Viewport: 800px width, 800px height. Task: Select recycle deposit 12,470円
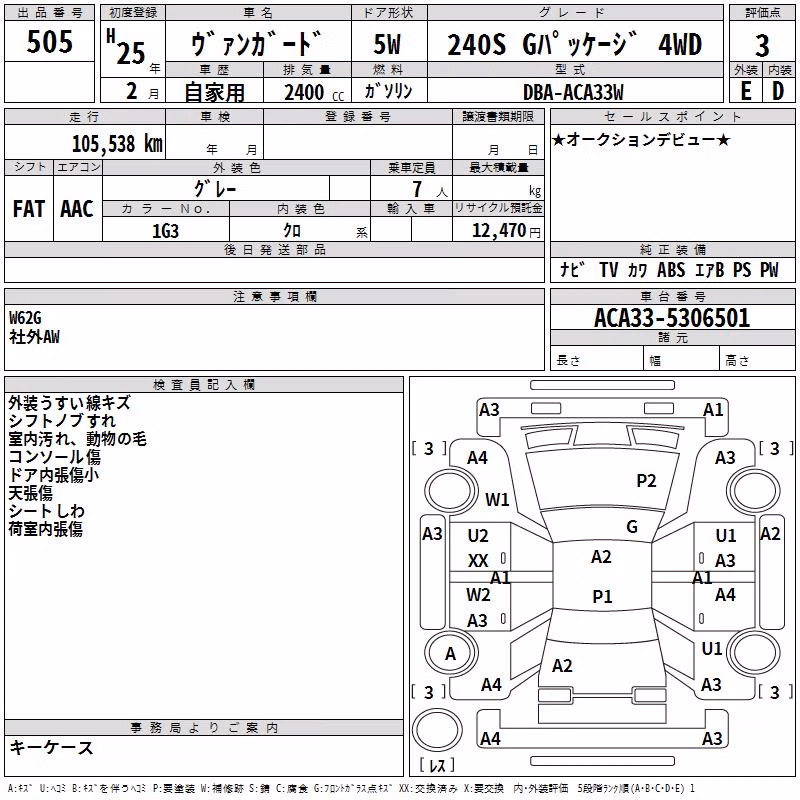point(506,231)
